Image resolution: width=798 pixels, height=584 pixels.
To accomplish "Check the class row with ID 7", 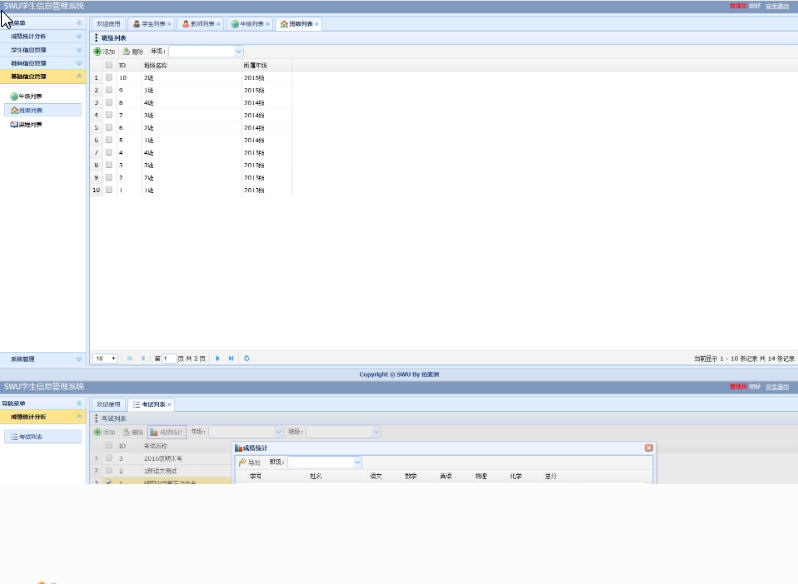I will tap(109, 115).
